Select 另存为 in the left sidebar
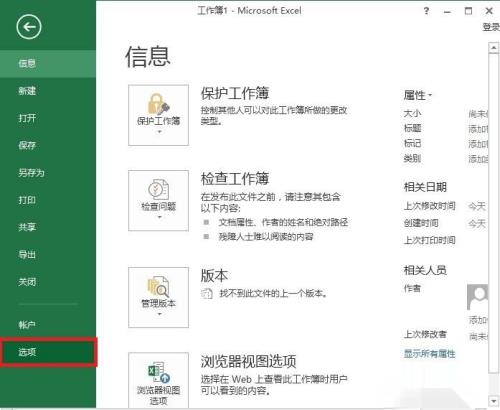 [x=48, y=173]
